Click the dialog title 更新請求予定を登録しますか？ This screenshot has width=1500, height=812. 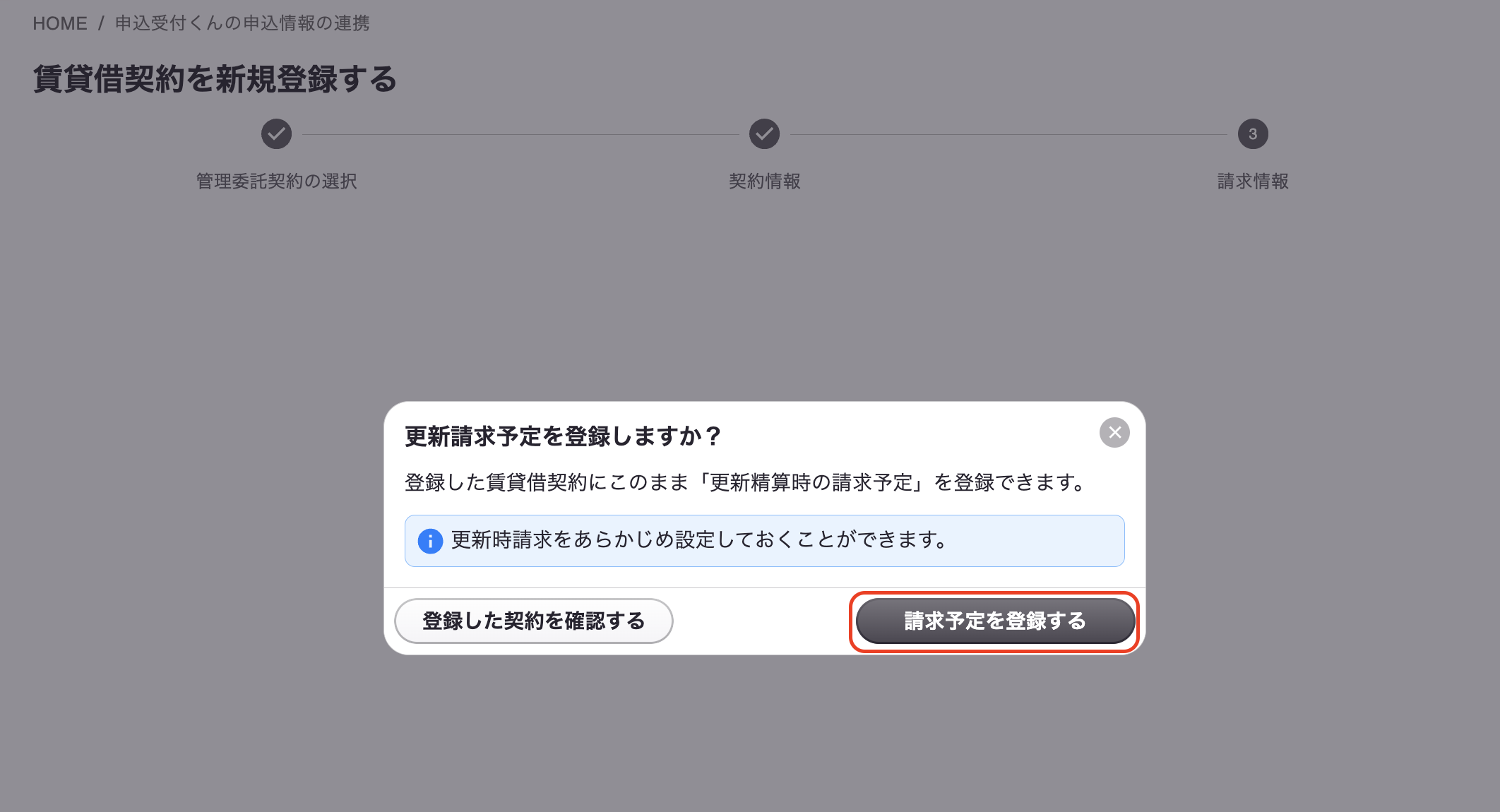[563, 436]
